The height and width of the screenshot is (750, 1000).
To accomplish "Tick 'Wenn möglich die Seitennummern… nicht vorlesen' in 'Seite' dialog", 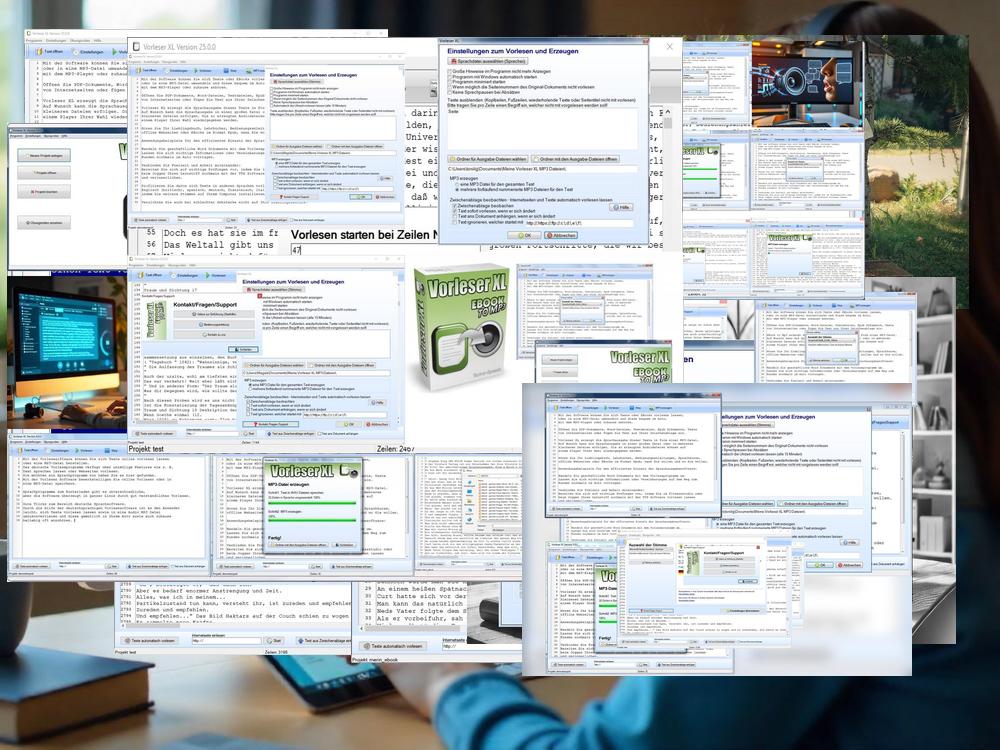I will coord(450,87).
